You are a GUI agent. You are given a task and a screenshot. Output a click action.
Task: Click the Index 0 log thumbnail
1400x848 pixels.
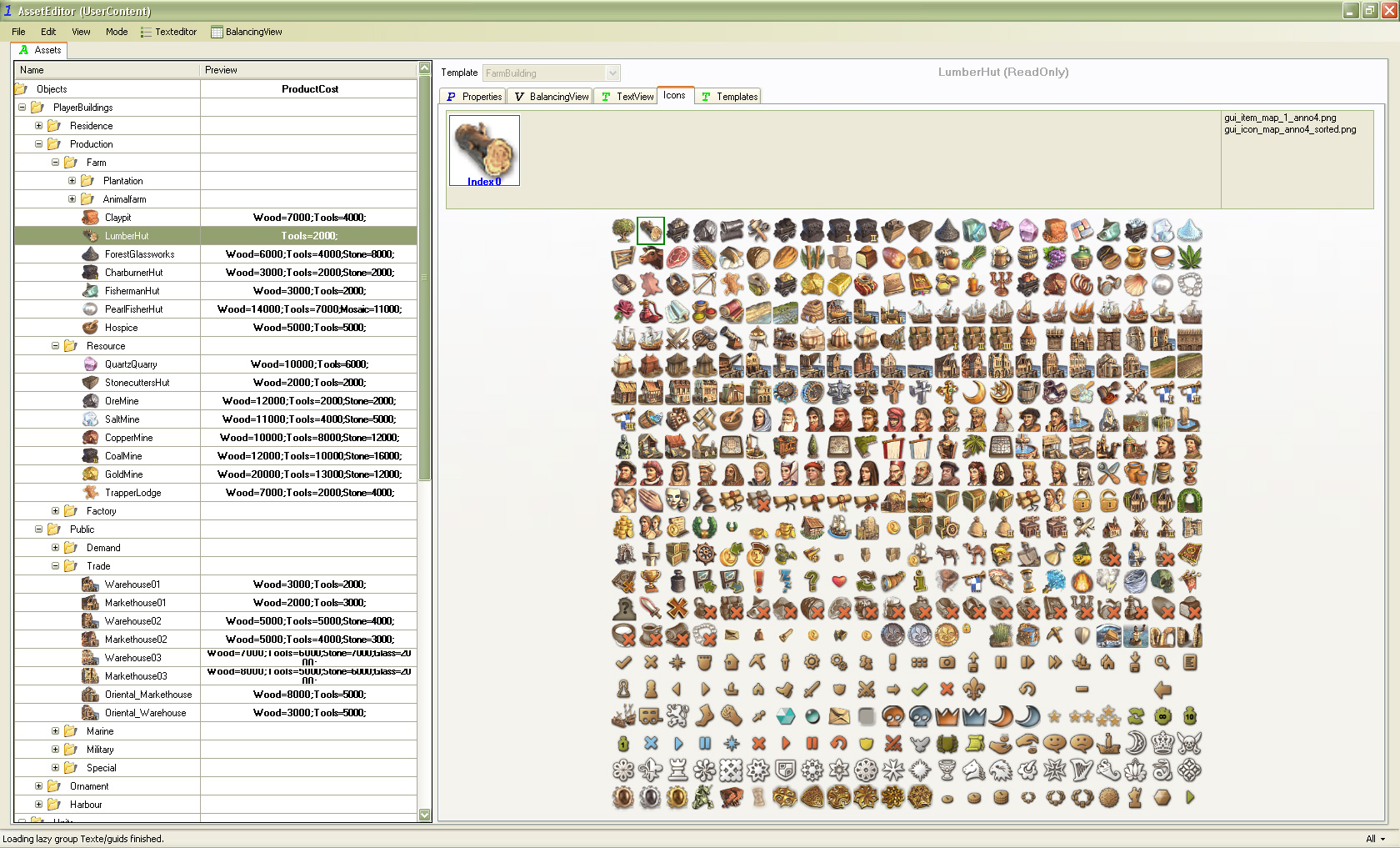(x=484, y=150)
